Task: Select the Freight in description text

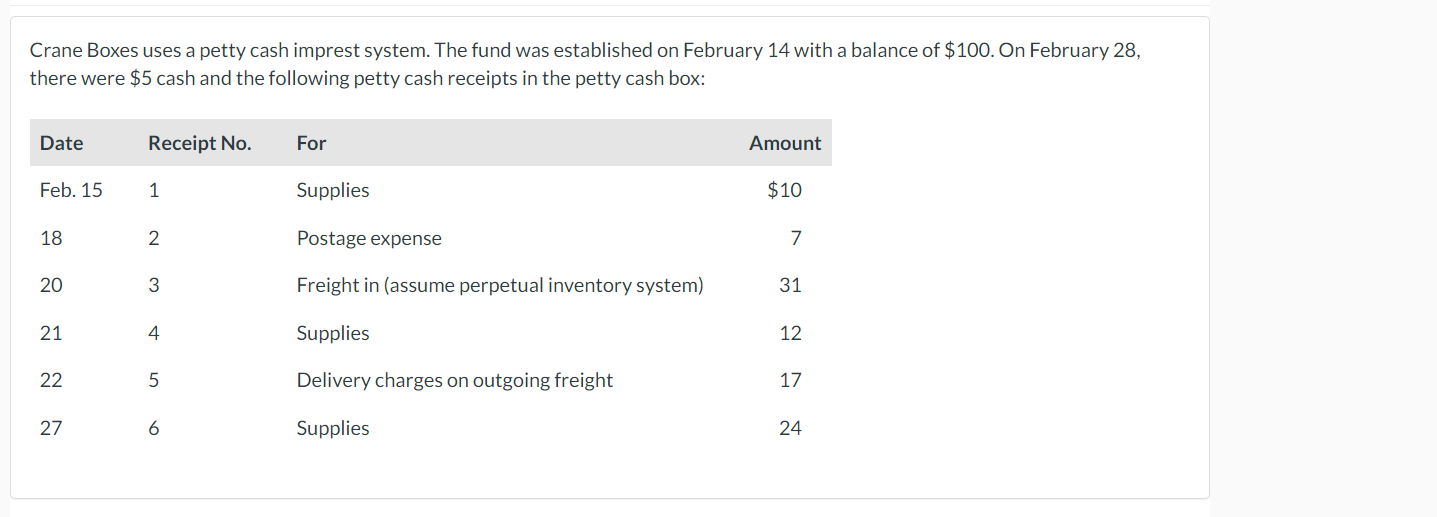Action: [x=499, y=285]
